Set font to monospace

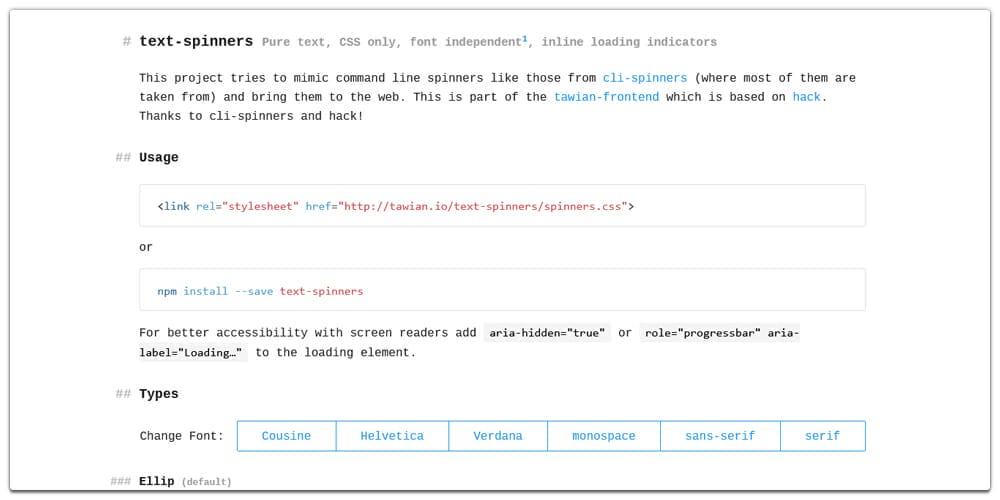[x=604, y=436]
